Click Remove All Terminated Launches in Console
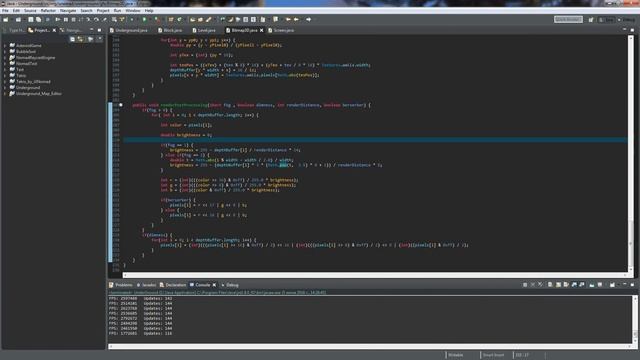 click(x=540, y=284)
